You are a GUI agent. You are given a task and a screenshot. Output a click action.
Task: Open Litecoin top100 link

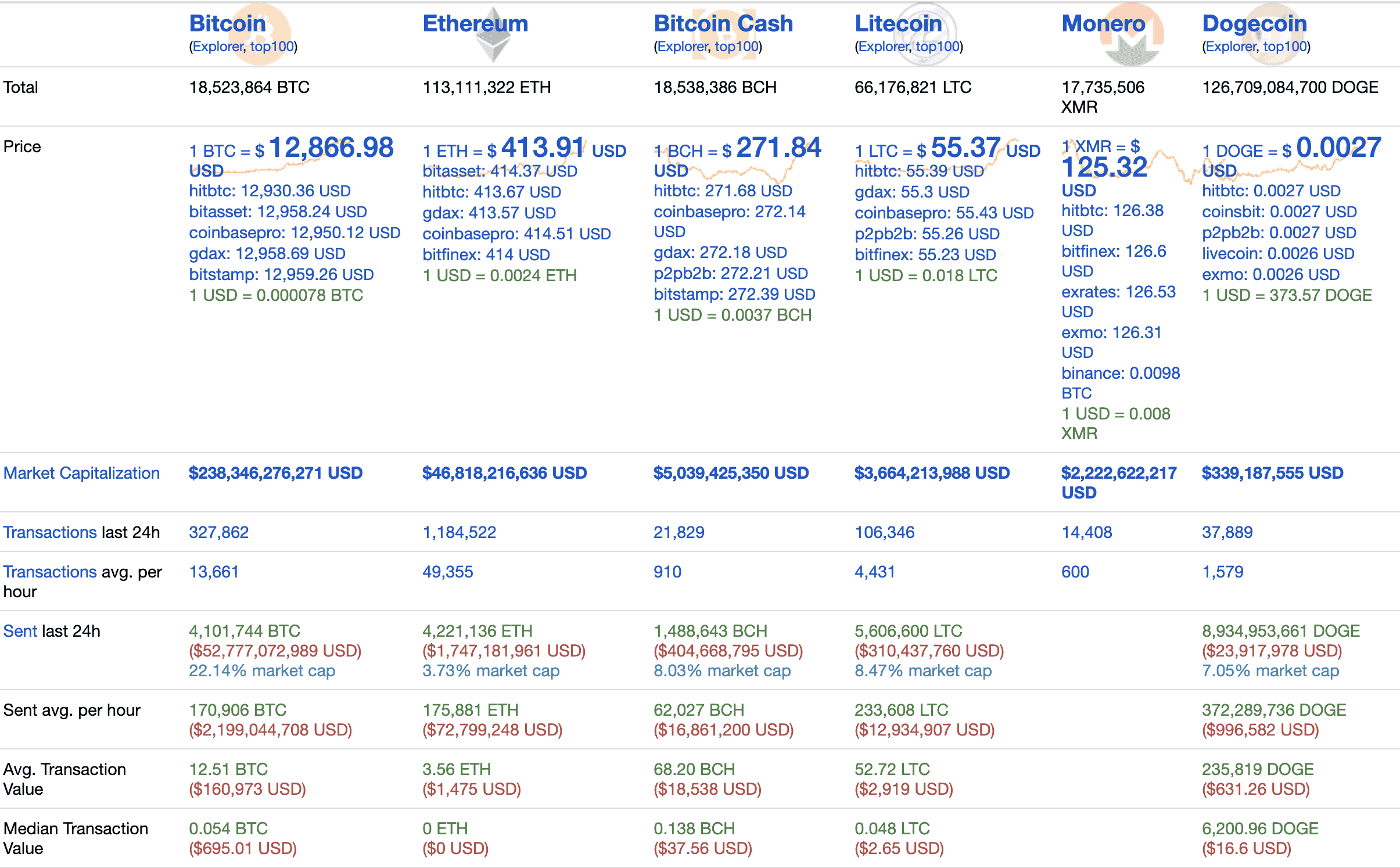938,46
